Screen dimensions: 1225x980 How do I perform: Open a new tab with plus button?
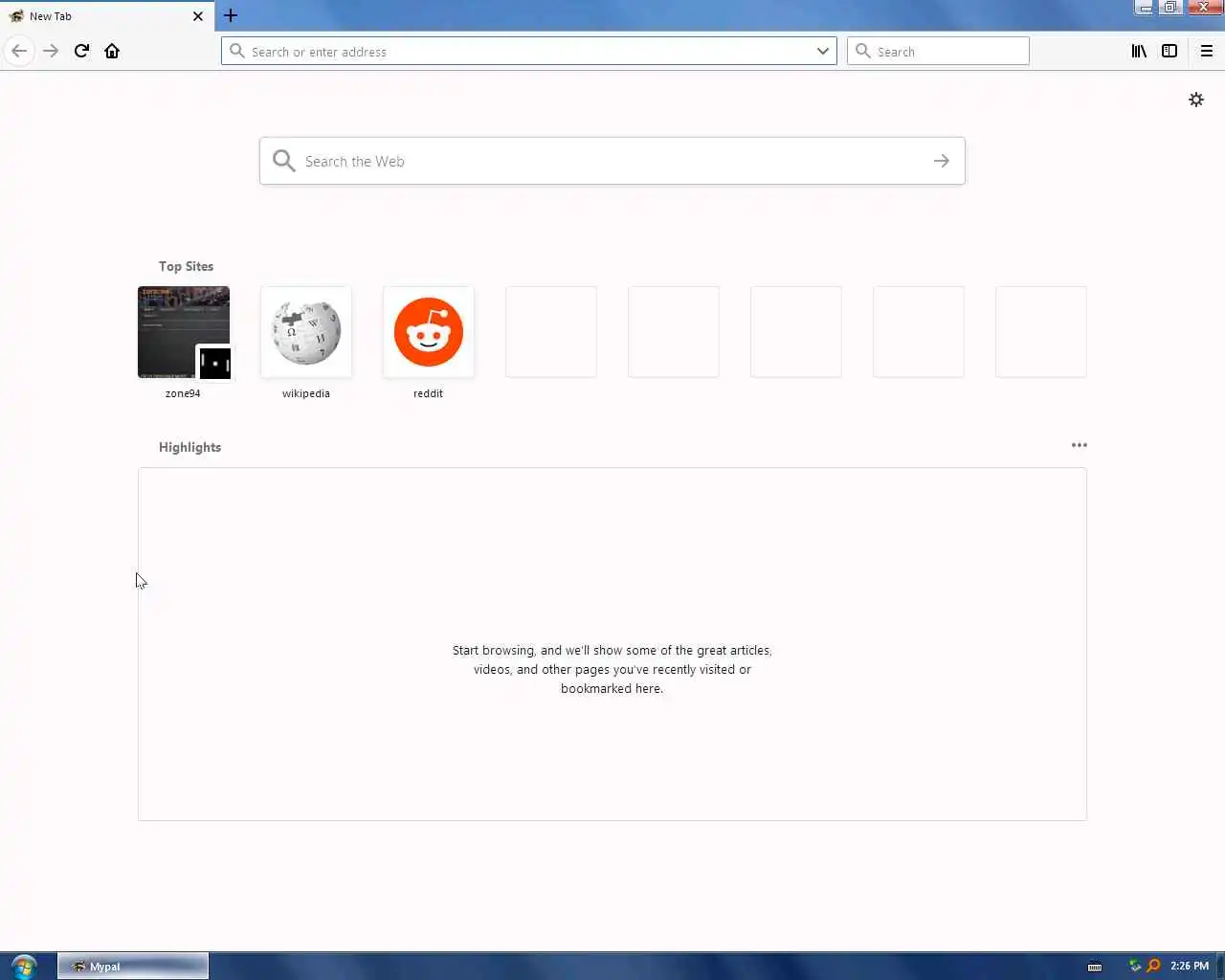click(231, 15)
